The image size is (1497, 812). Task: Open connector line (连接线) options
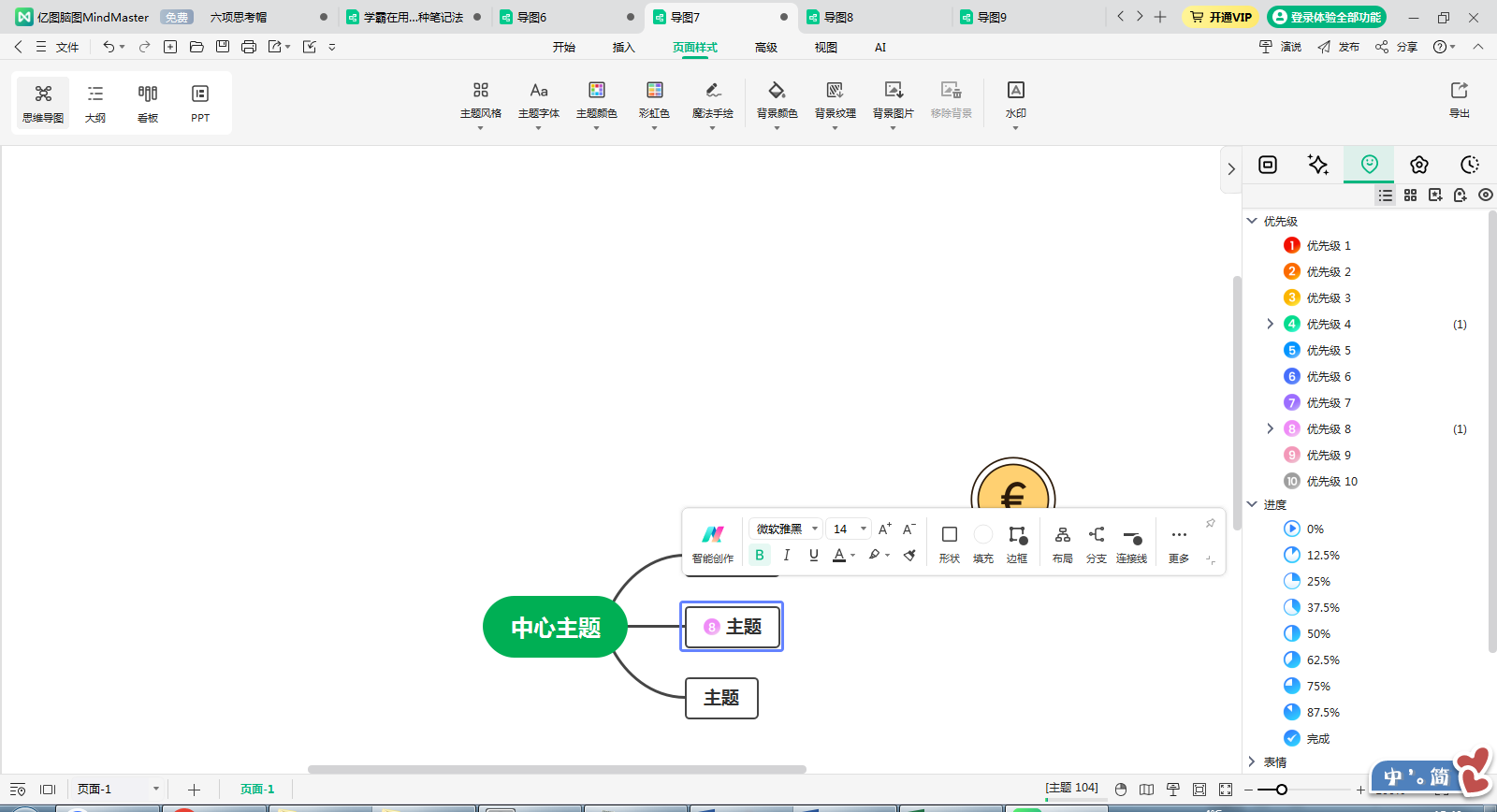[1131, 543]
